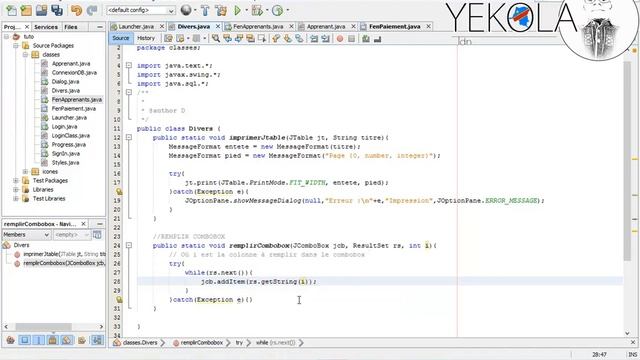The height and width of the screenshot is (360, 640).
Task: Expand the Test Packages node
Action: point(16,180)
